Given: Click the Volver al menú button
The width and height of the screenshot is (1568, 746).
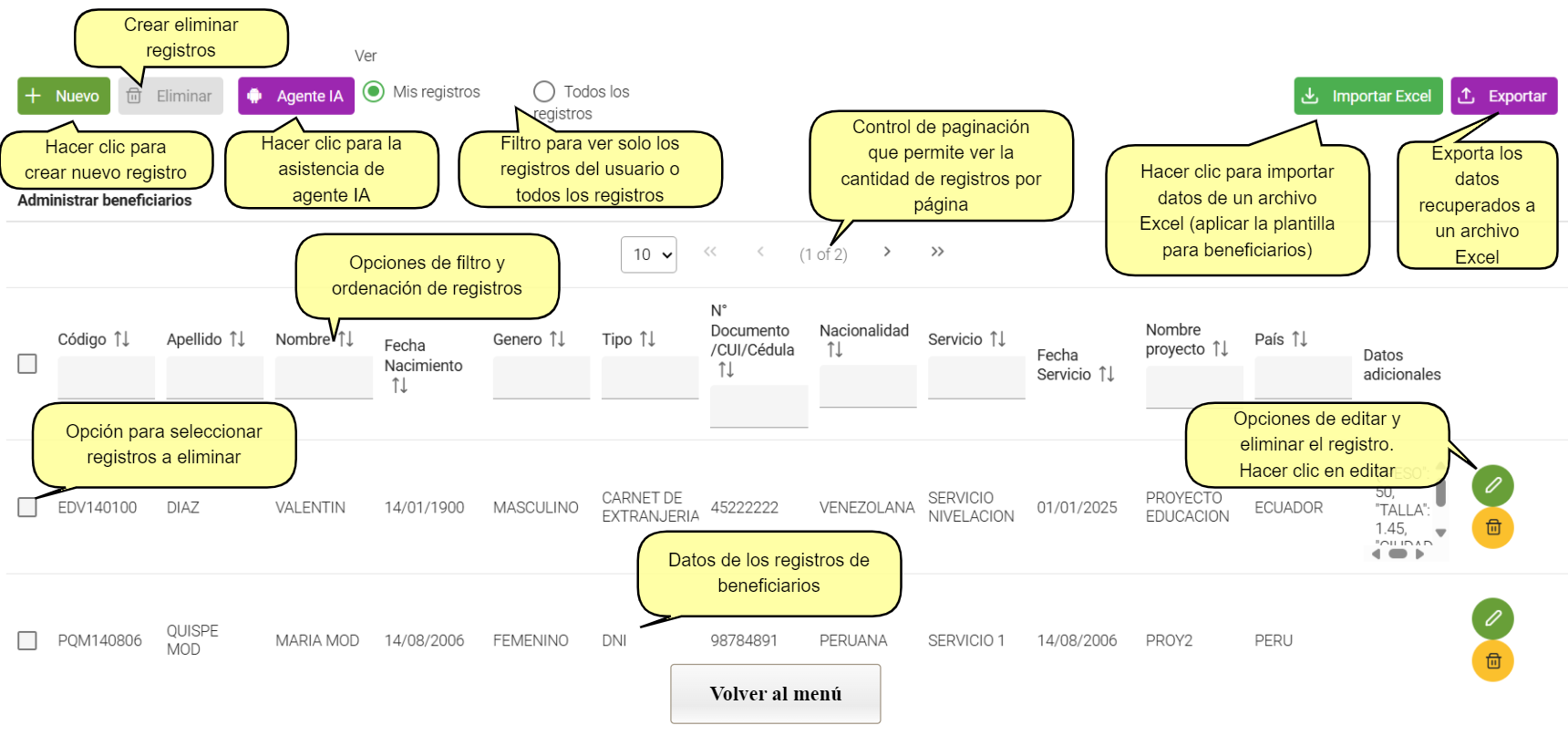Looking at the screenshot, I should pyautogui.click(x=776, y=693).
